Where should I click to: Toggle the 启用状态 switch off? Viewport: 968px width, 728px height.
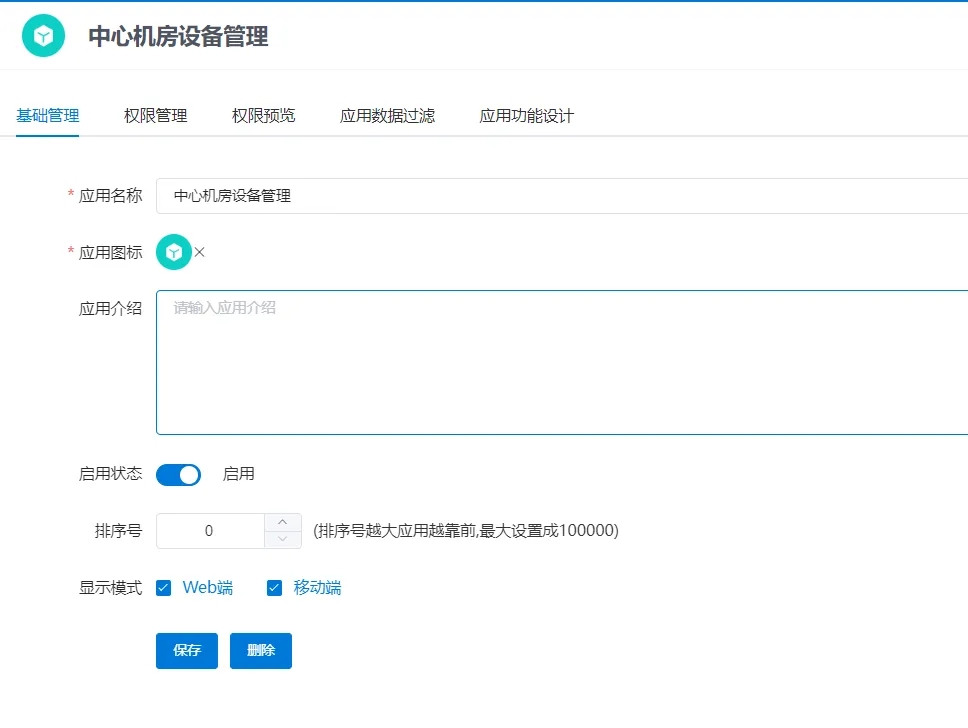tap(178, 474)
